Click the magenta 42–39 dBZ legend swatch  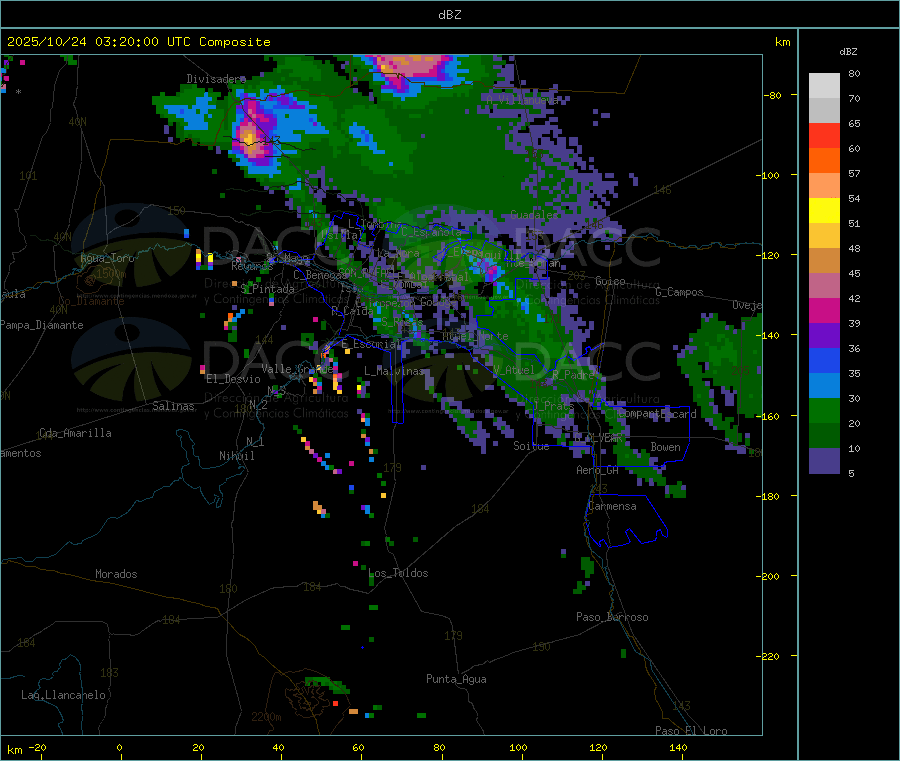[x=824, y=310]
